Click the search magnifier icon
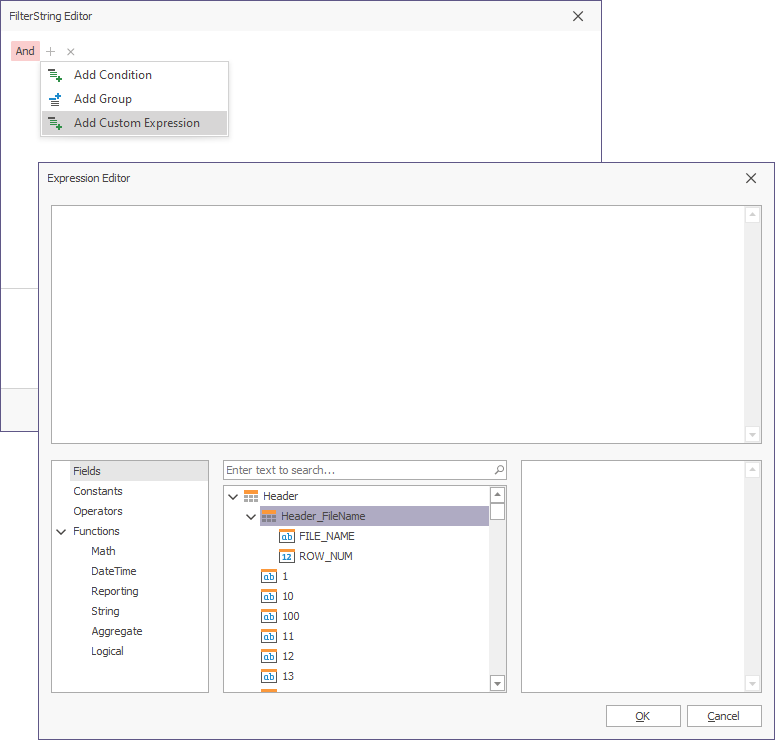The height and width of the screenshot is (740, 775). 499,470
